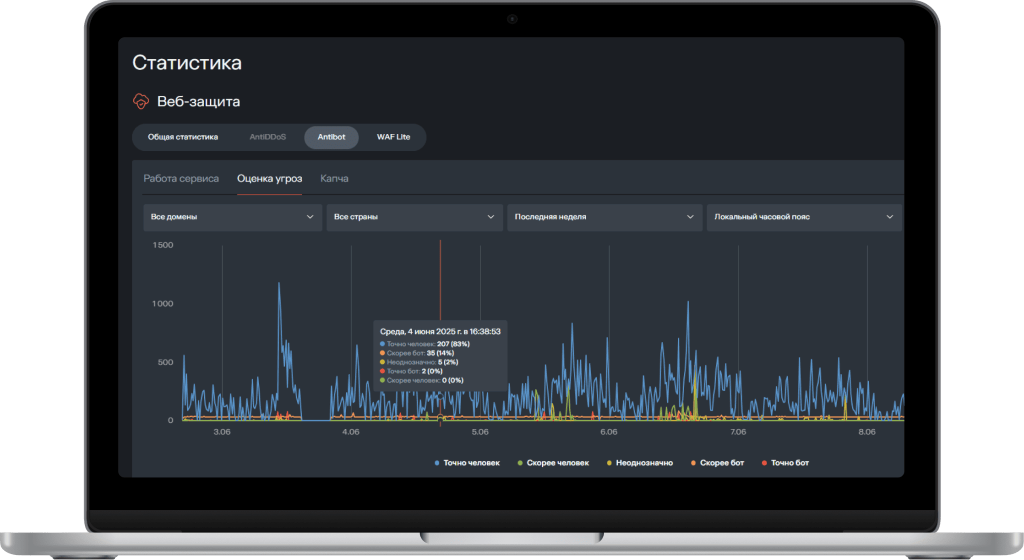Open the Последняя неделя period dropdown
Viewport: 1024px width, 560px height.
[x=604, y=217]
